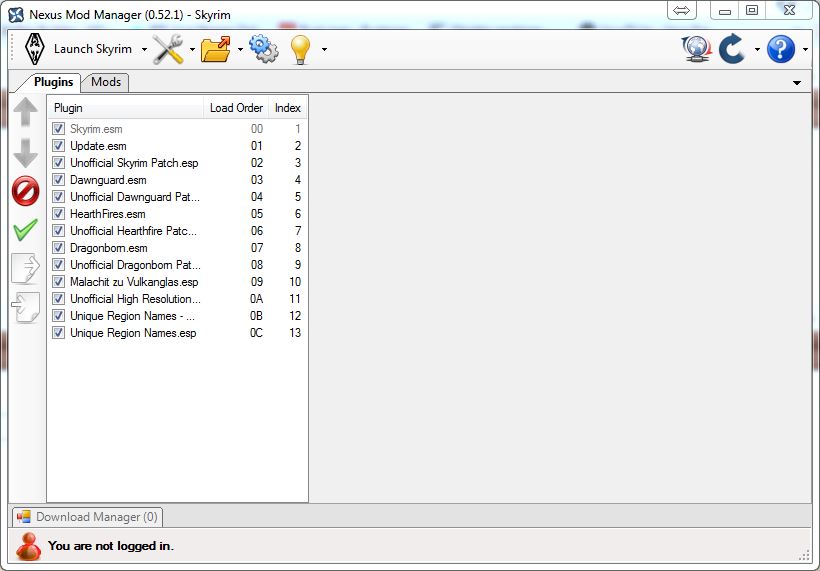820x571 pixels.
Task: Select the Unique Region Names.esp row
Action: click(133, 333)
